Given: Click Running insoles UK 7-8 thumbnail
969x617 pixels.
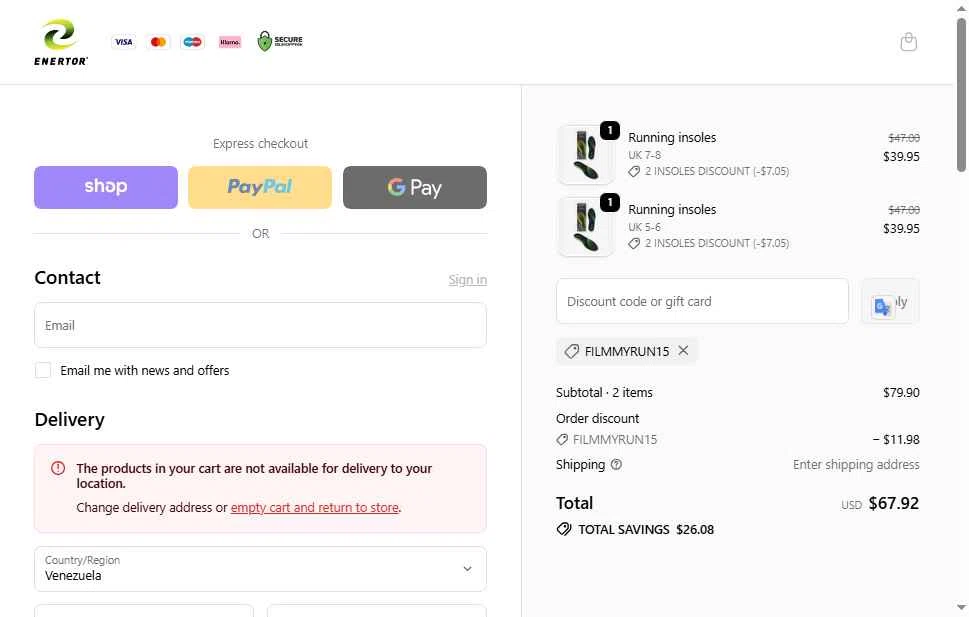Looking at the screenshot, I should 585,155.
